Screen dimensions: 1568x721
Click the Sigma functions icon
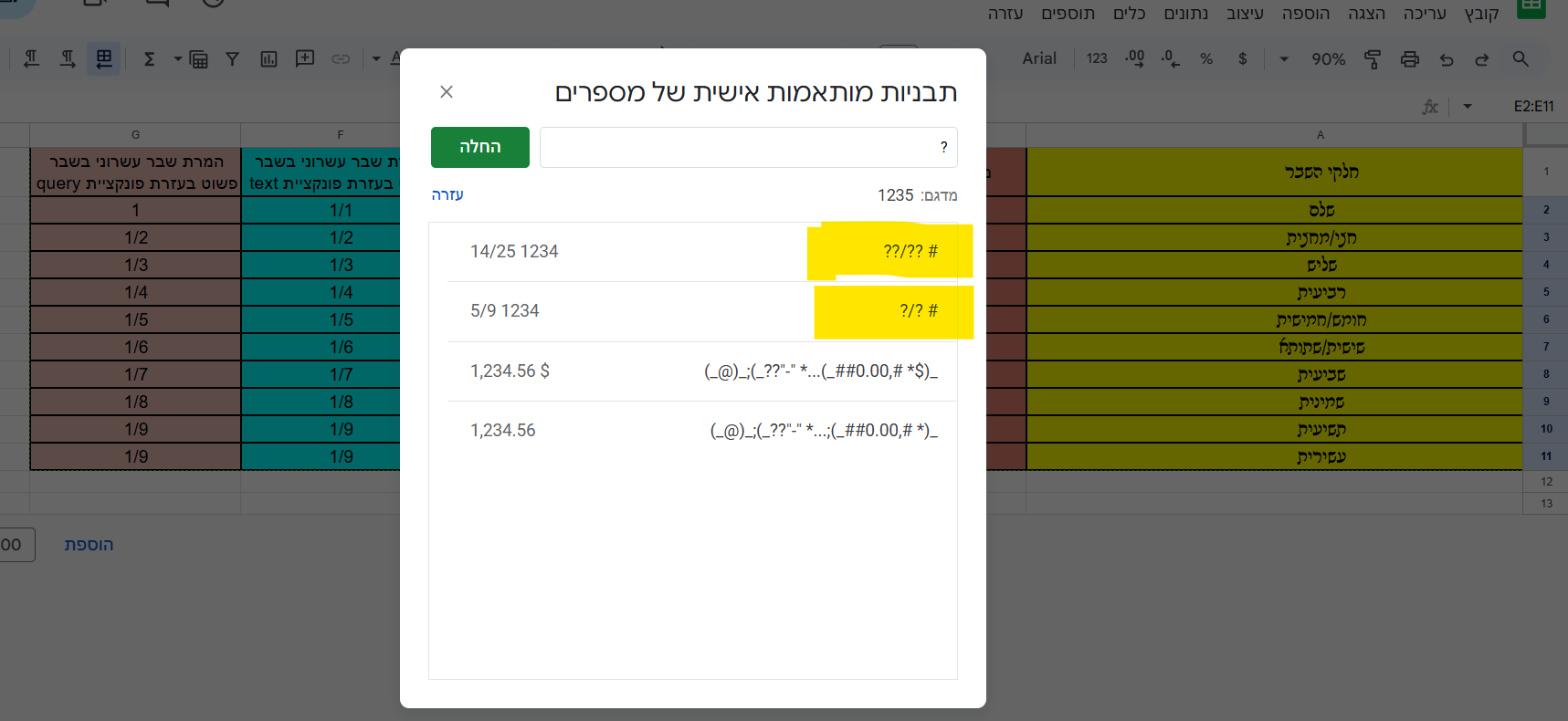point(150,59)
